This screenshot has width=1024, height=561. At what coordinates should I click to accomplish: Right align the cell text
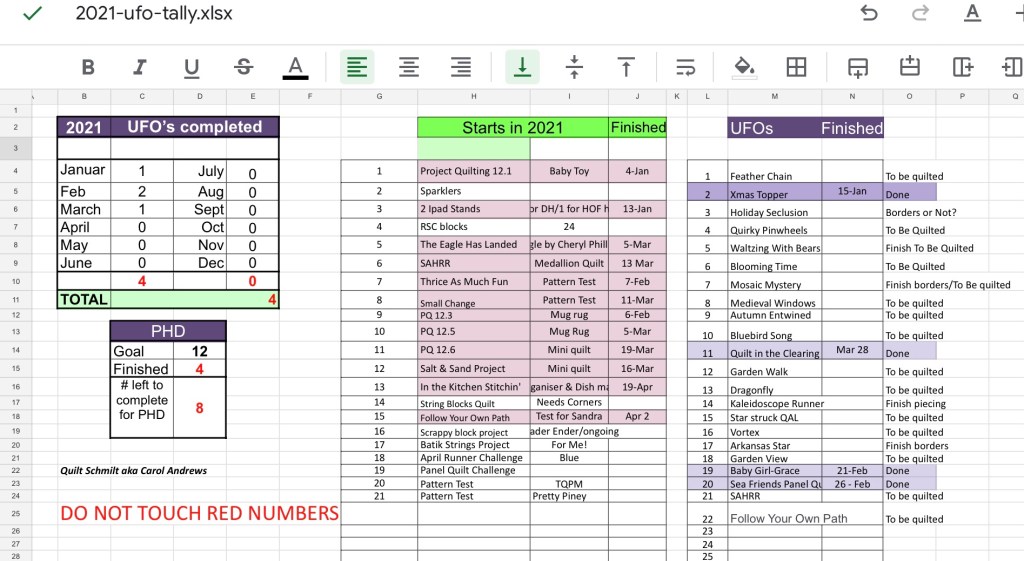(x=461, y=67)
